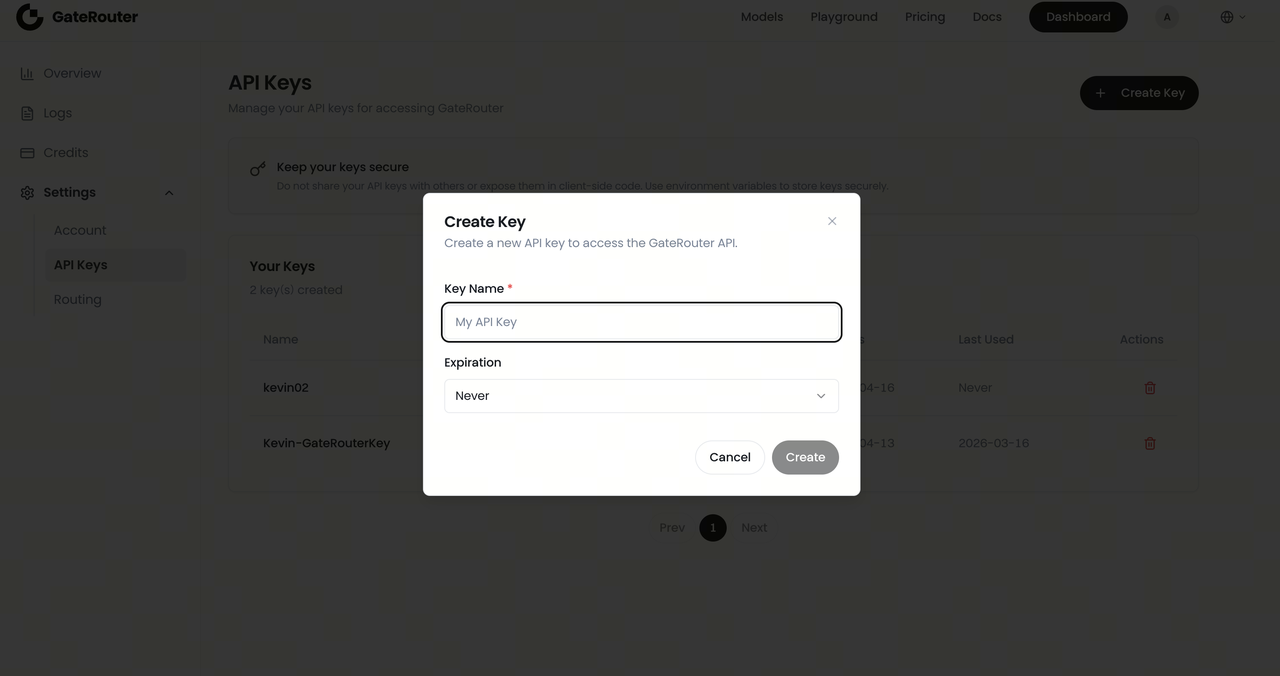
Task: Delete the kevin02 key via trash icon
Action: tap(1150, 388)
